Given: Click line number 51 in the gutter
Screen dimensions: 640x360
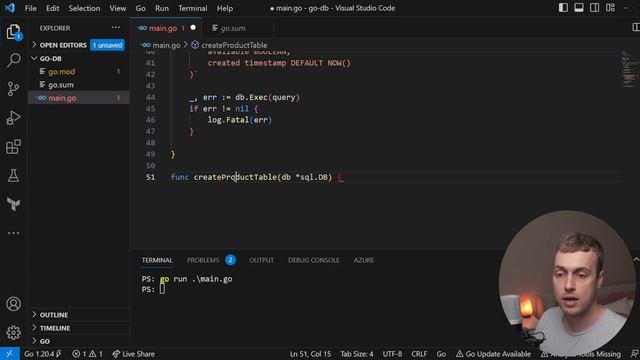Looking at the screenshot, I should (150, 177).
